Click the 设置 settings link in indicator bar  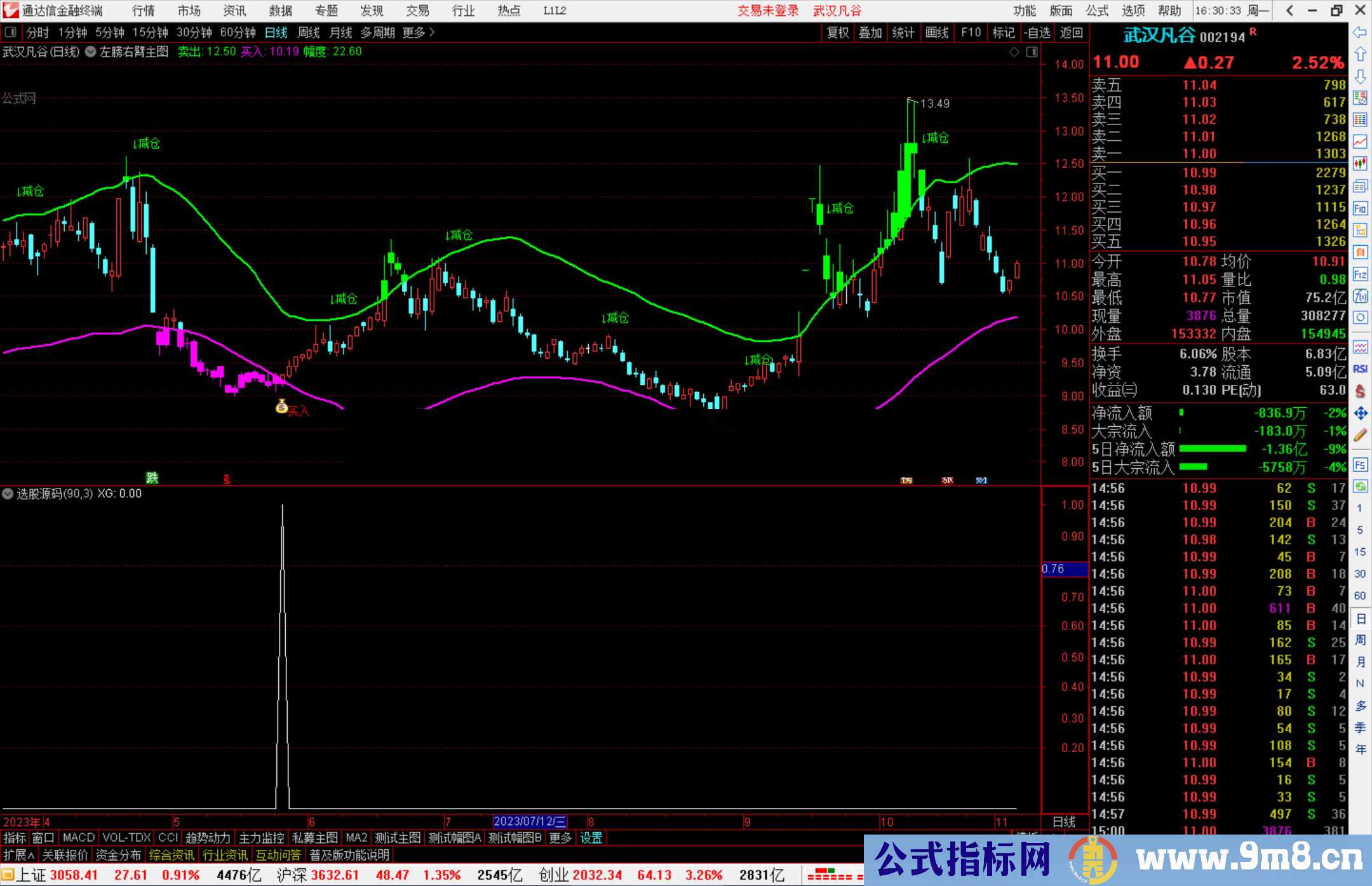[x=591, y=838]
